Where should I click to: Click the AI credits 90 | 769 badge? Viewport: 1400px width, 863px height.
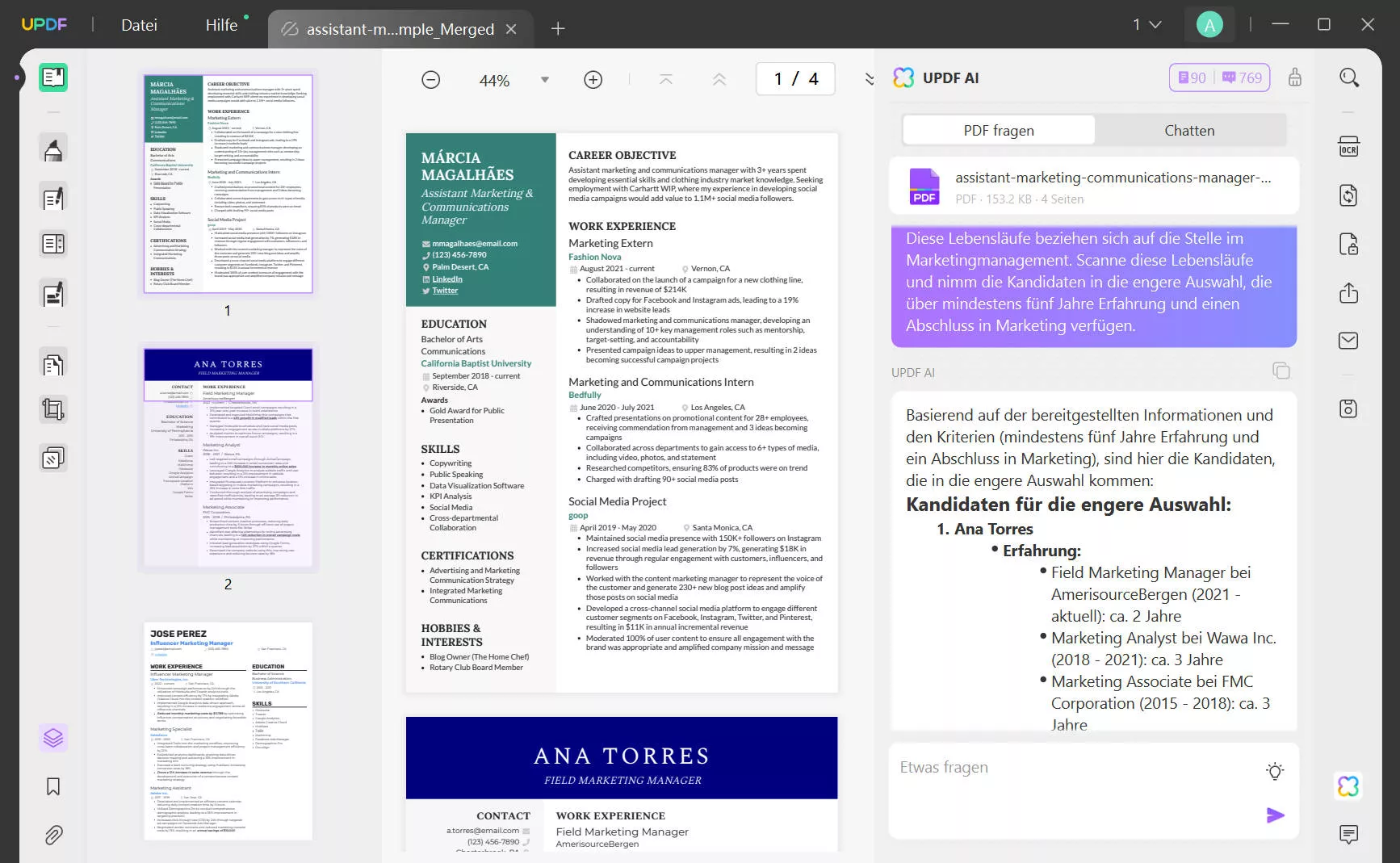coord(1220,78)
